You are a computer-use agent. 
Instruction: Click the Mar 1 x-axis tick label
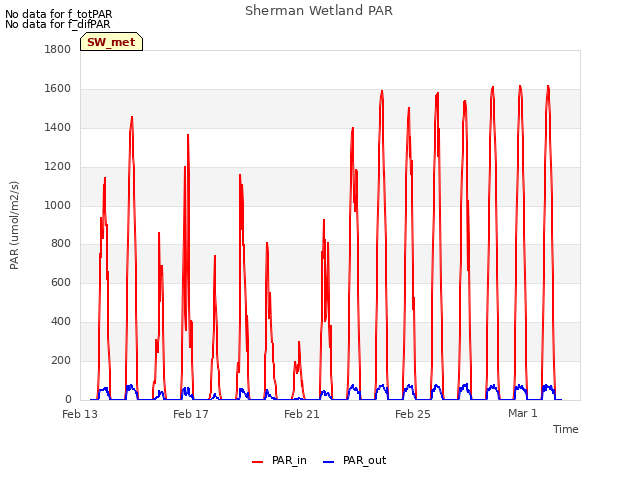523,413
